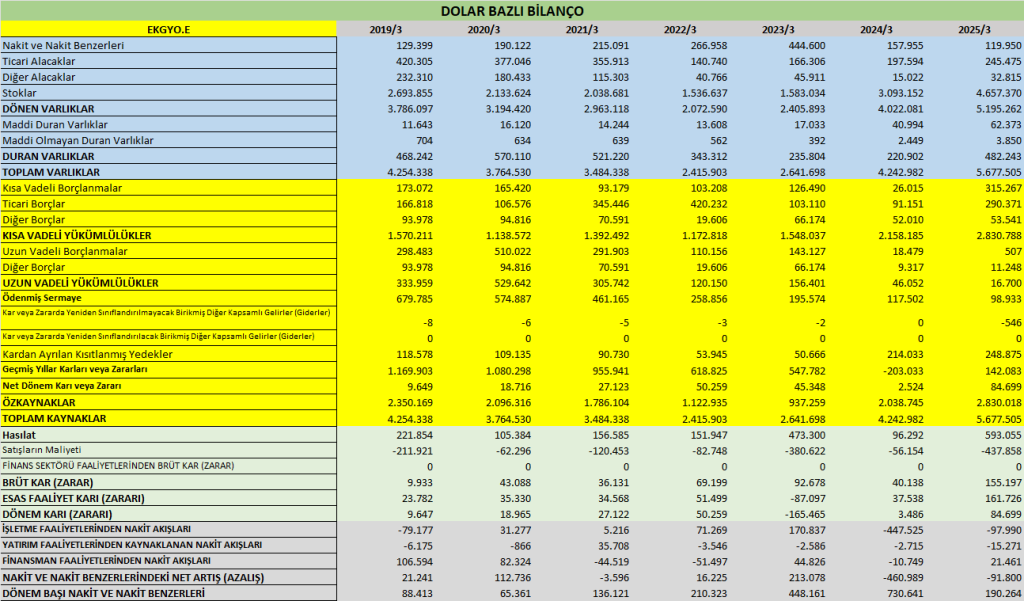This screenshot has height=601, width=1024.
Task: Select the DÖNEM BAŞI NAKİT VE NAKİT BENZERLERİ label
Action: [103, 593]
